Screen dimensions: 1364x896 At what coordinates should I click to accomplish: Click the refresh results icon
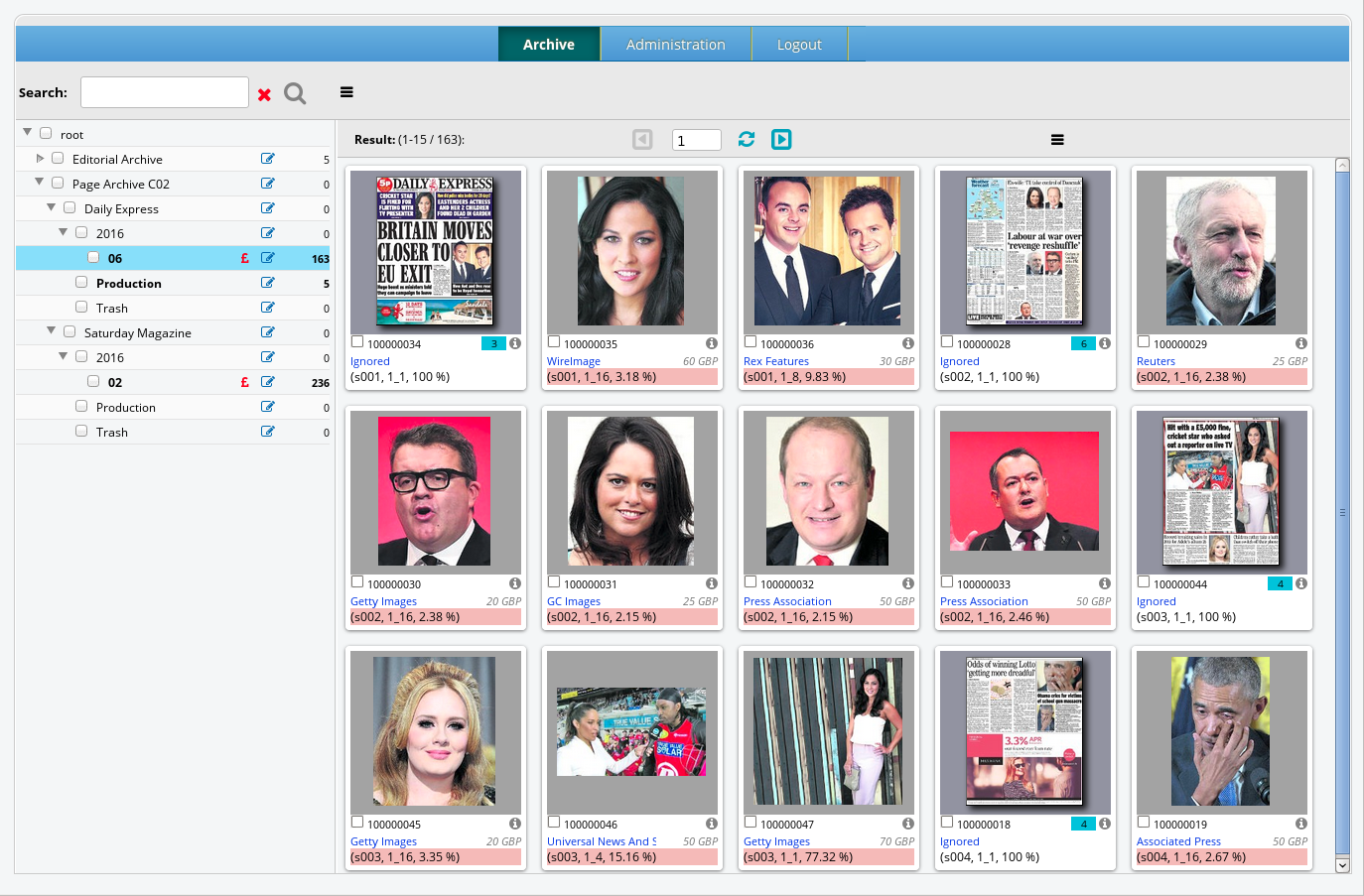click(747, 140)
